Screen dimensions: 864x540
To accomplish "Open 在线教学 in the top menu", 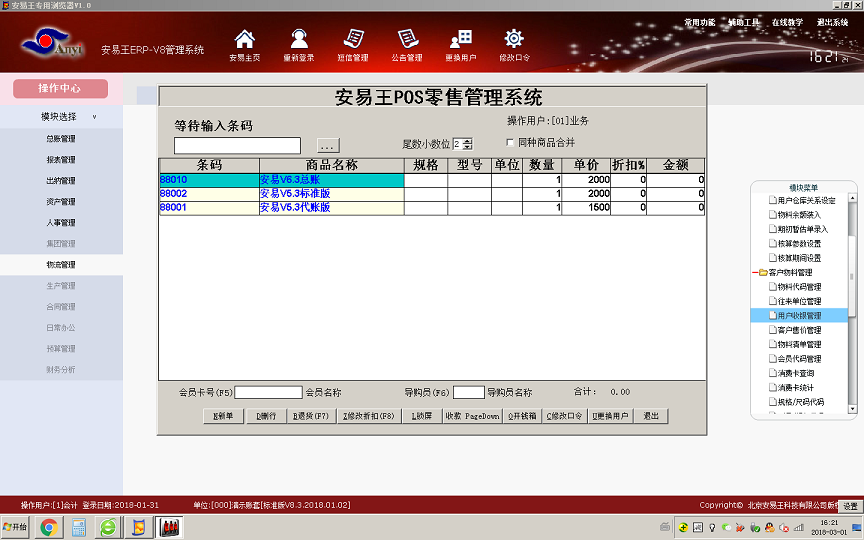I will pyautogui.click(x=787, y=23).
